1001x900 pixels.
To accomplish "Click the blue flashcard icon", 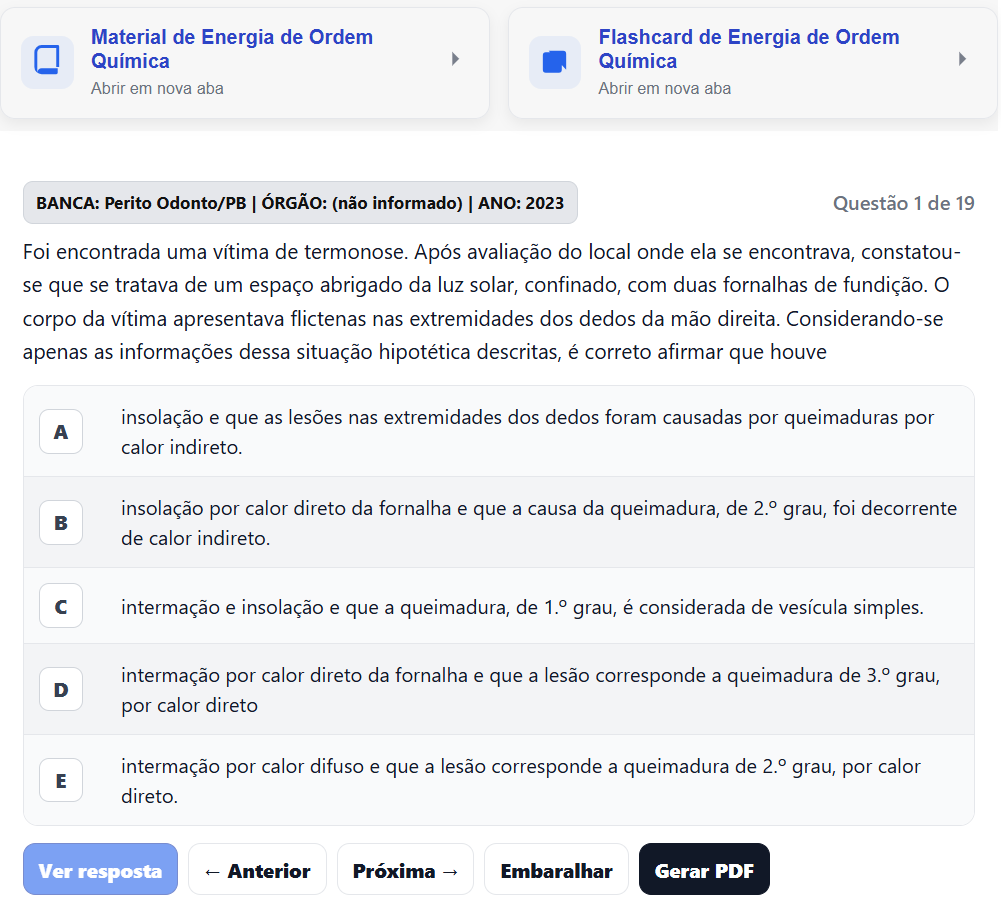I will point(554,62).
